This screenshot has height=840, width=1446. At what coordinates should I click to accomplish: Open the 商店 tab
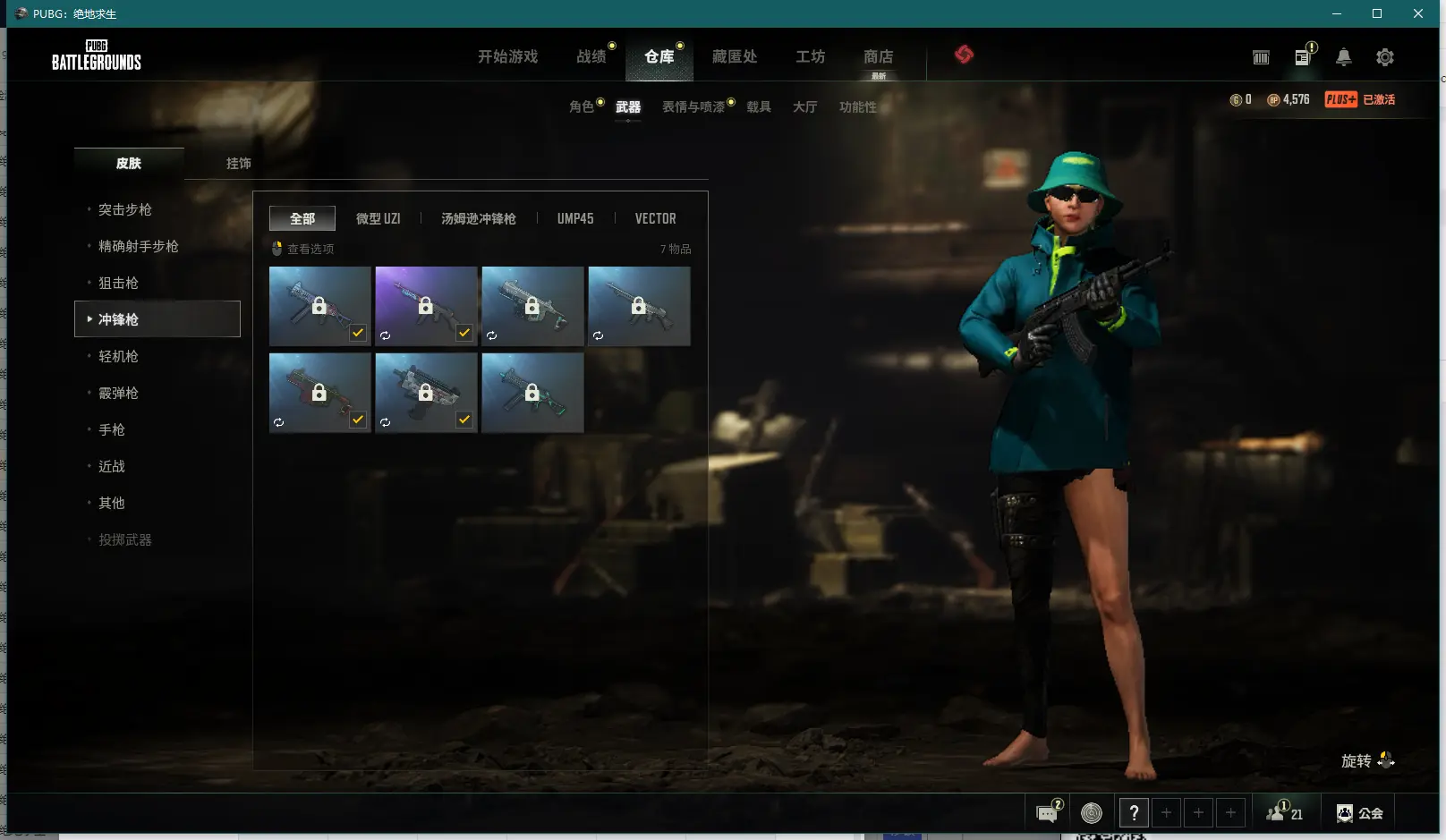tap(878, 56)
